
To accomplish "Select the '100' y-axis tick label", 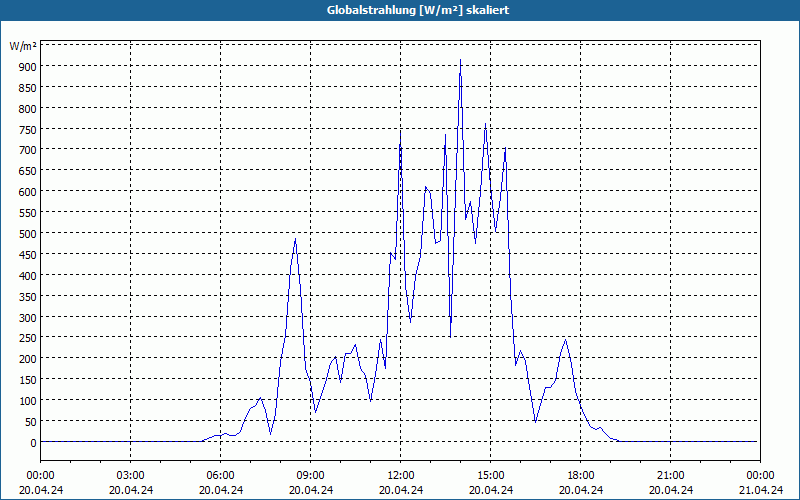I will 28,401.
